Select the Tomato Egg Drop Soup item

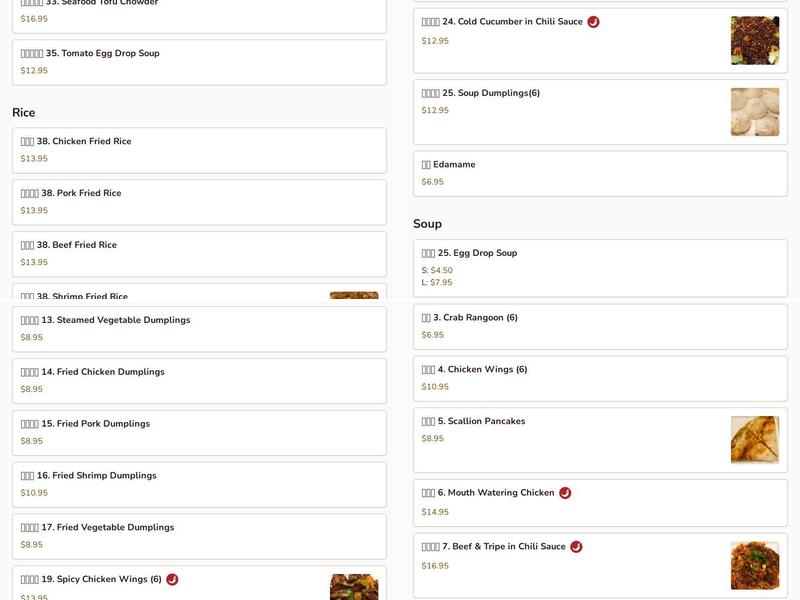pyautogui.click(x=199, y=62)
